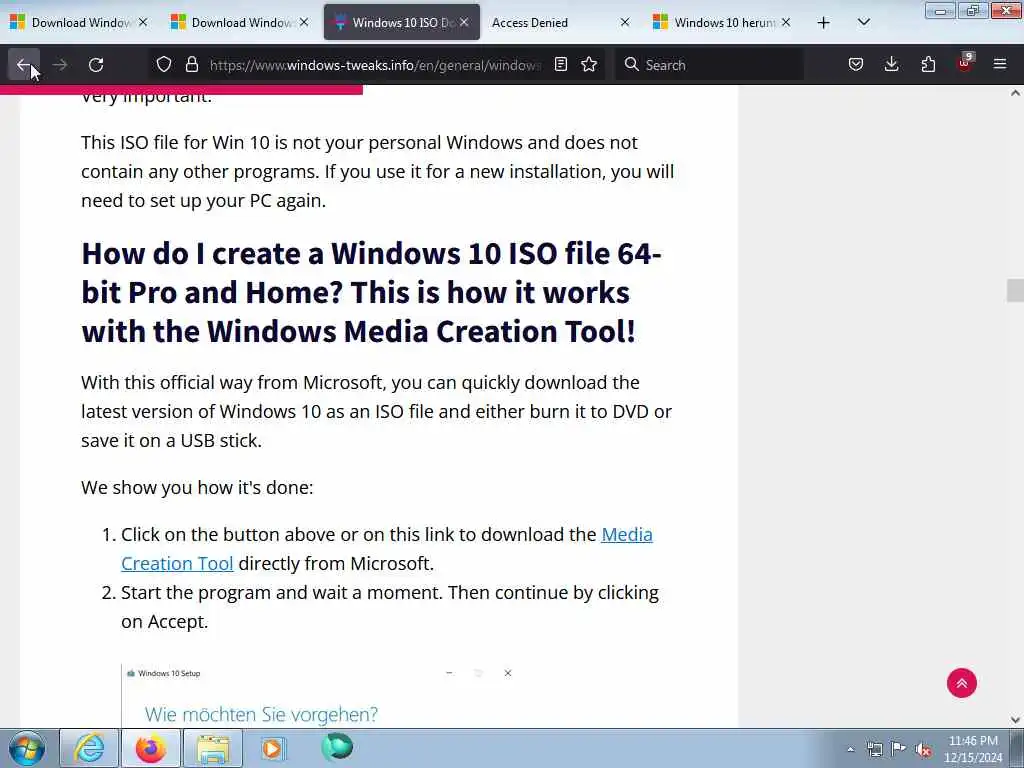This screenshot has height=768, width=1024.
Task: Close the Windows 10 ISO tab
Action: point(464,22)
